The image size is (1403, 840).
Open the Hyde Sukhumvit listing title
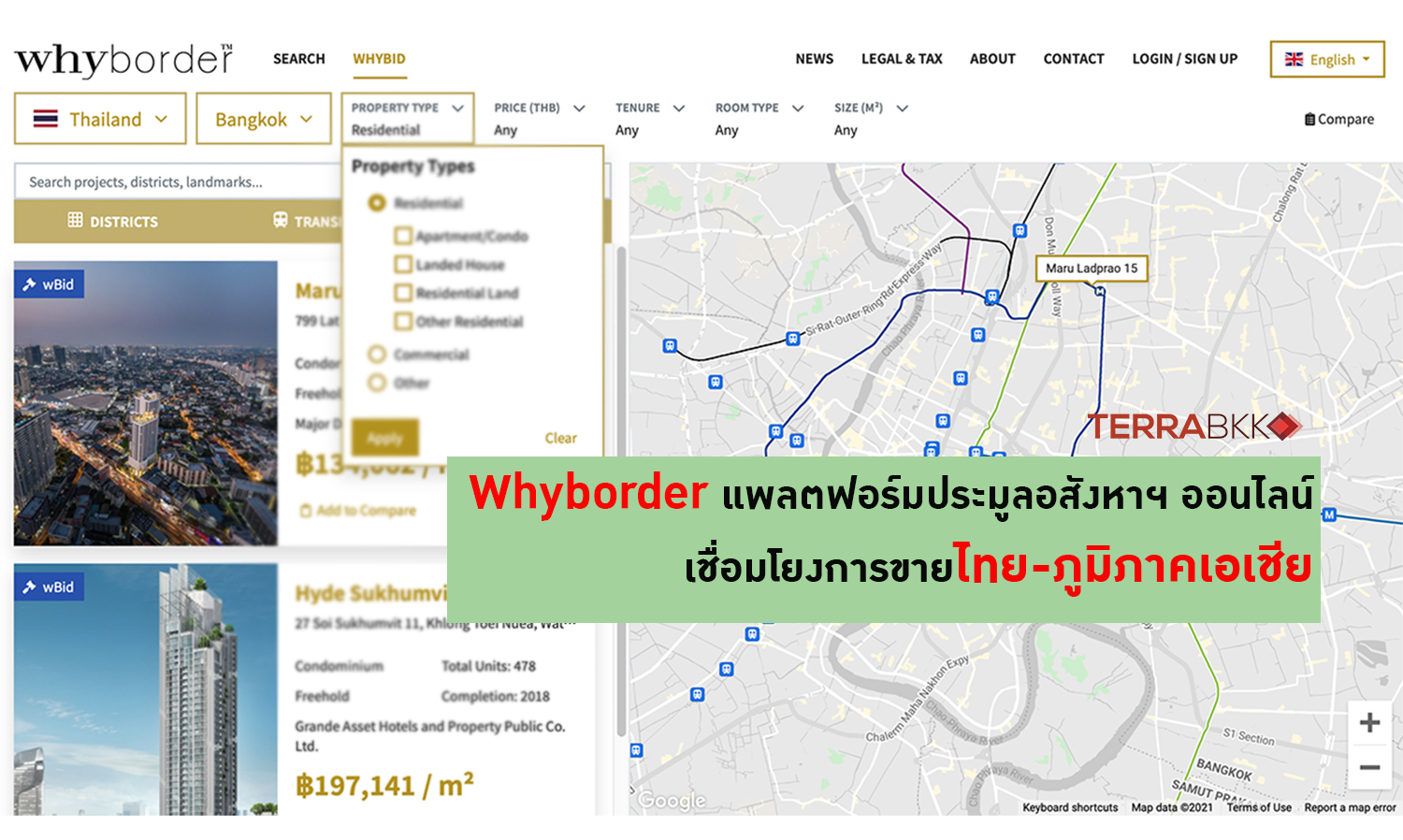tap(371, 593)
